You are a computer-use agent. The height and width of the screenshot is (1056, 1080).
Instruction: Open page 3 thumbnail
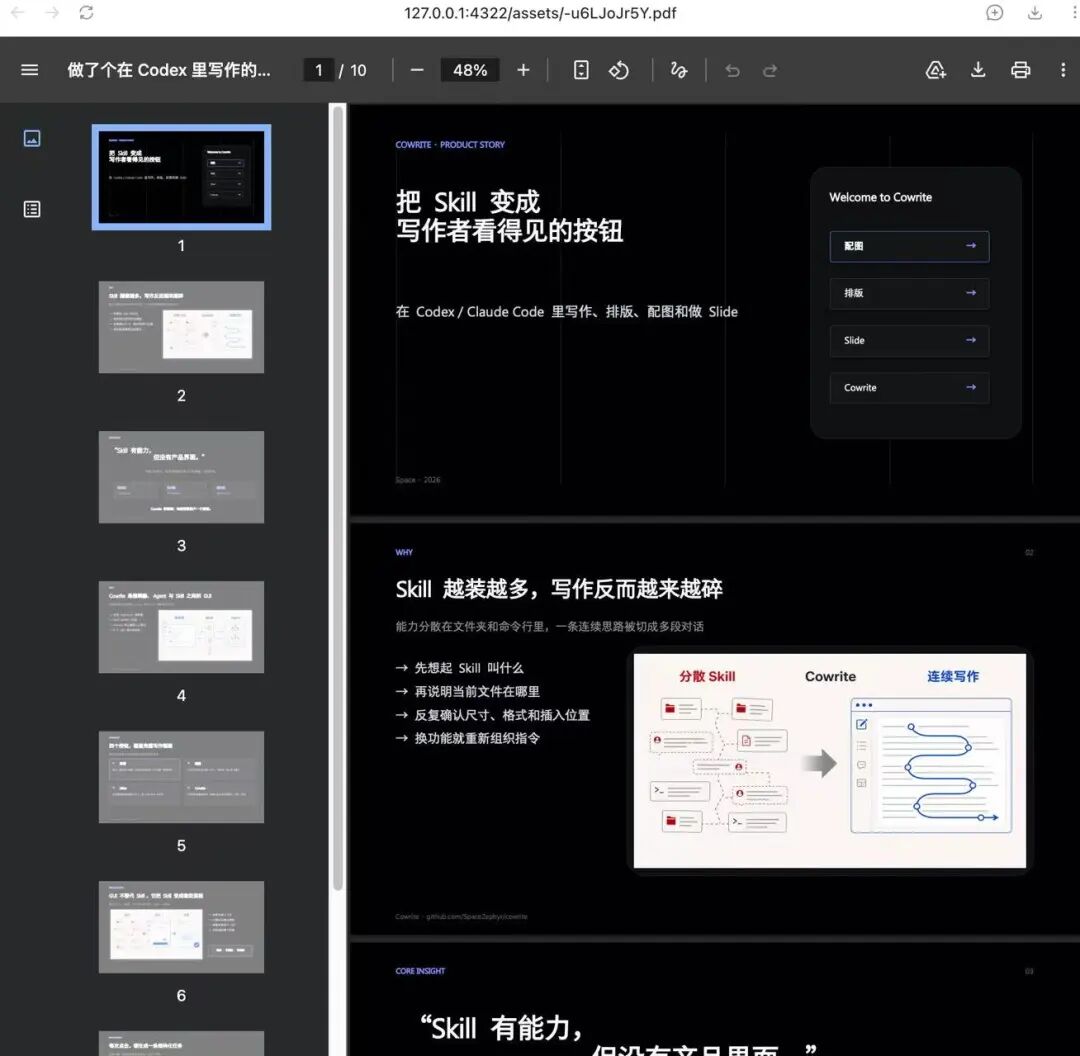(x=181, y=477)
